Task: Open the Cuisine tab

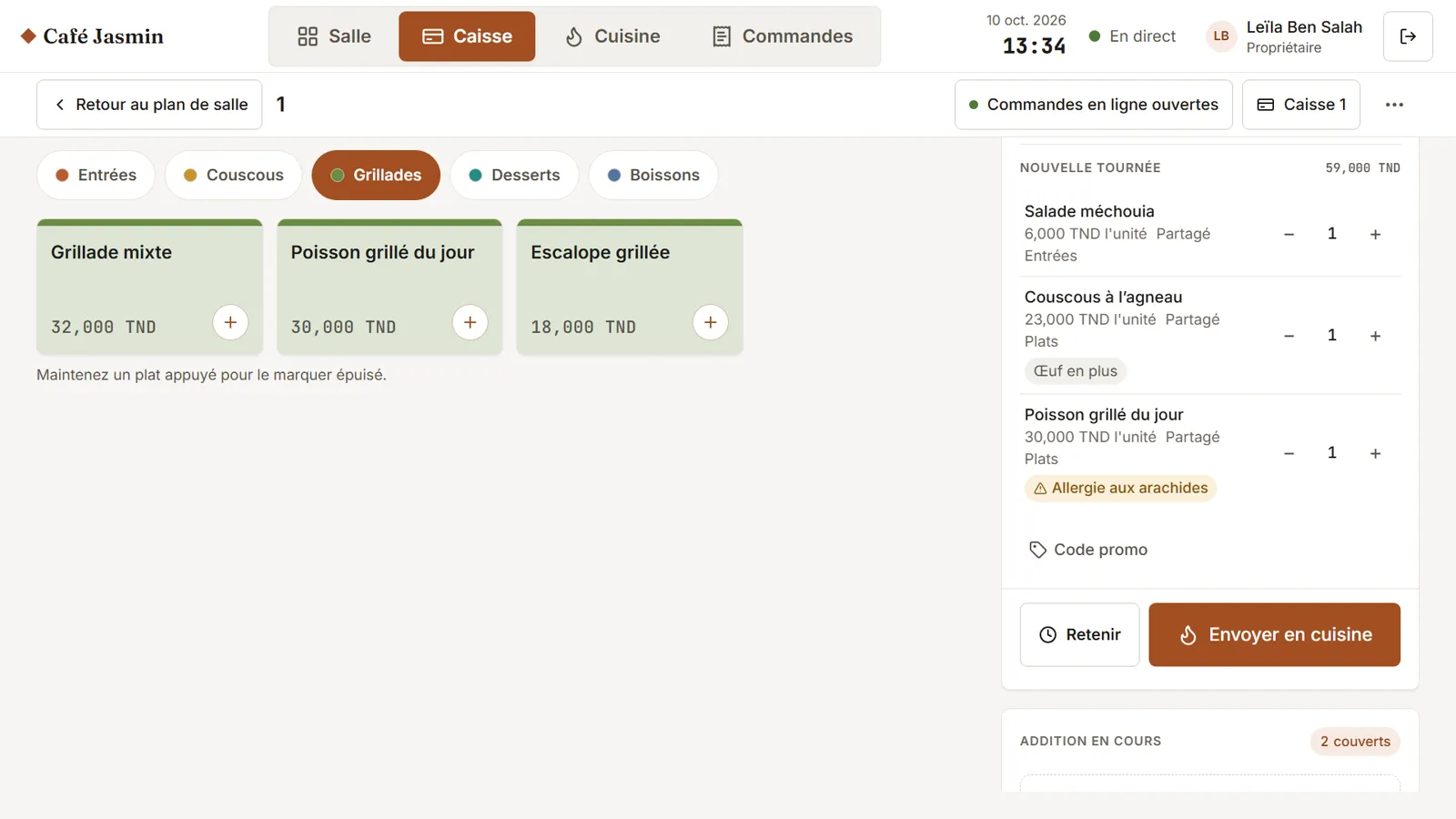Action: point(612,36)
